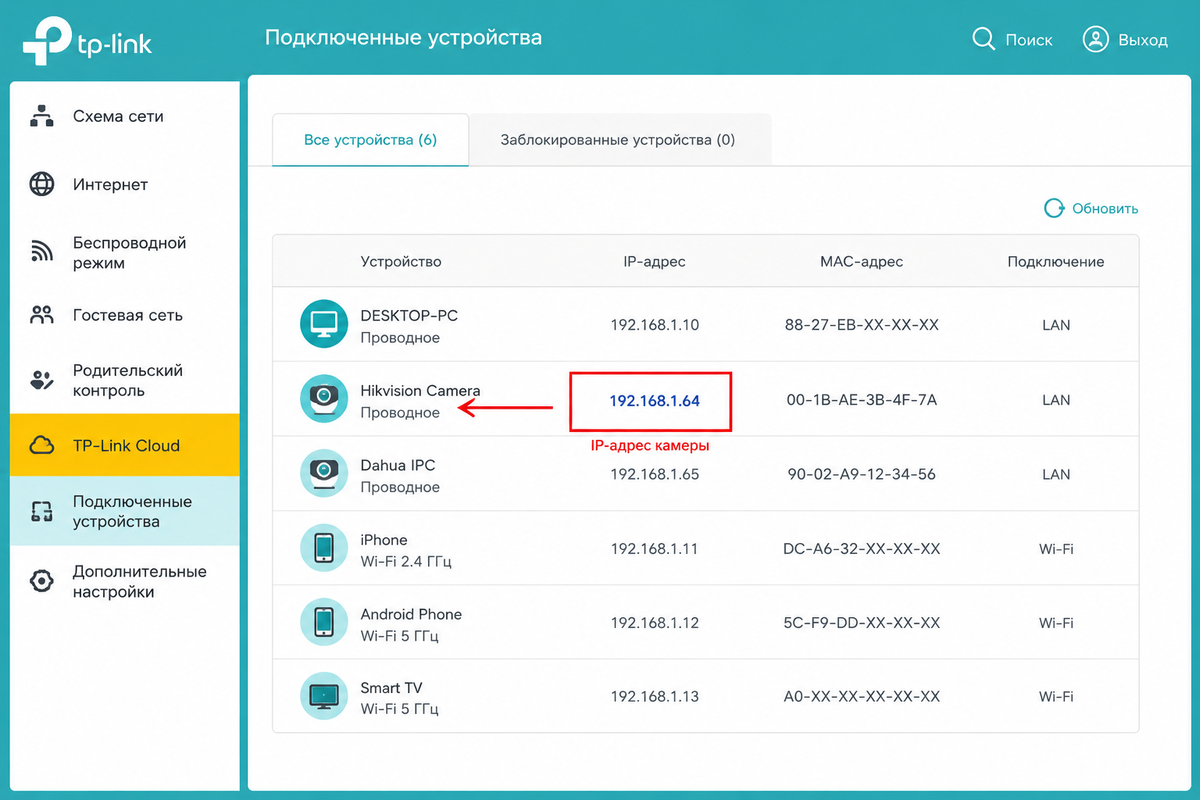Click the connected devices sidebar icon
Image resolution: width=1200 pixels, height=800 pixels.
pos(42,512)
